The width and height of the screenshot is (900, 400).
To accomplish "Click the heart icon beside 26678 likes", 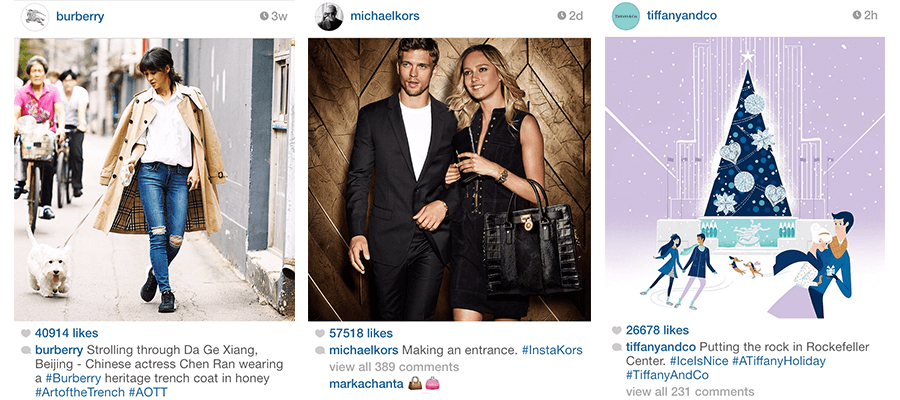I will coord(616,331).
